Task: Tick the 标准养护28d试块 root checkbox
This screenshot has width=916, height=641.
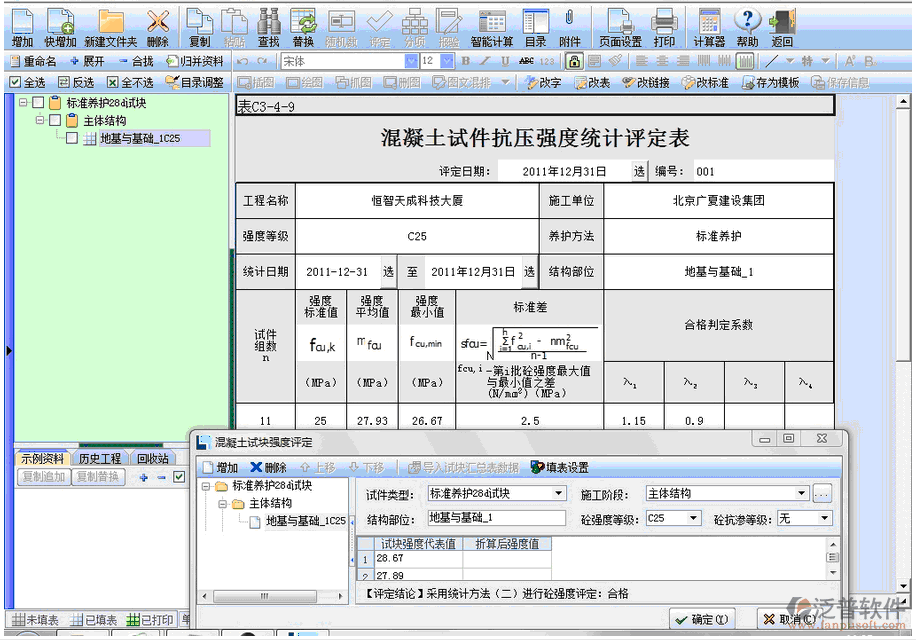Action: [x=38, y=103]
